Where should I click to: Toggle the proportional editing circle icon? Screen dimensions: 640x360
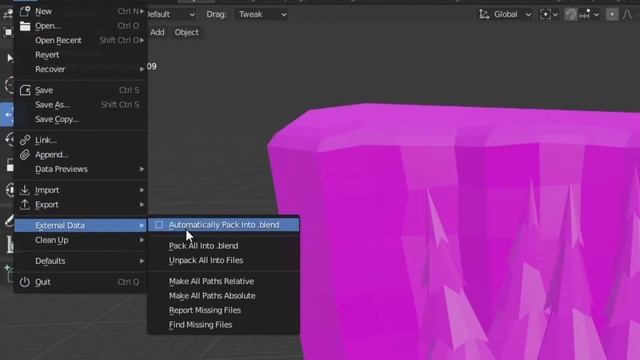tap(612, 14)
